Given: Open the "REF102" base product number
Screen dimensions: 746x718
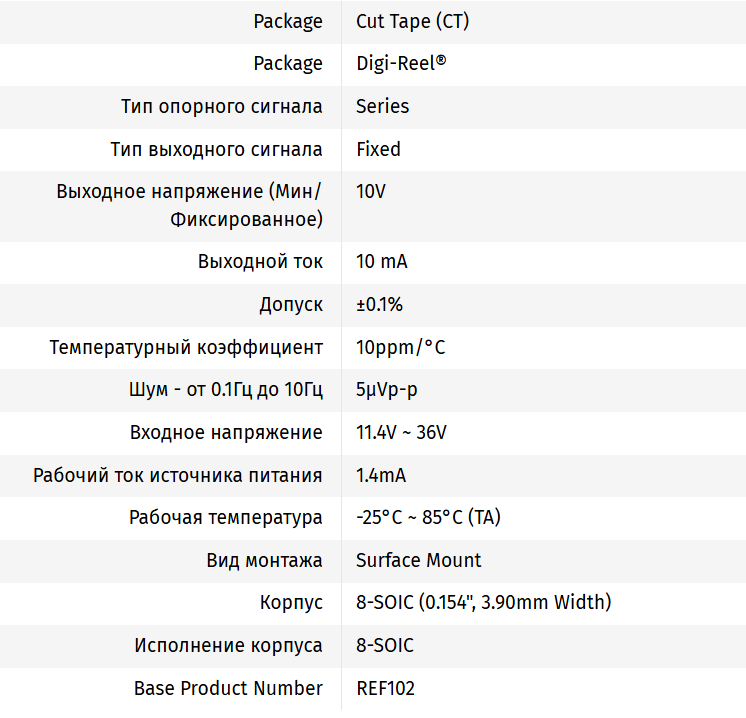Looking at the screenshot, I should coord(385,688).
